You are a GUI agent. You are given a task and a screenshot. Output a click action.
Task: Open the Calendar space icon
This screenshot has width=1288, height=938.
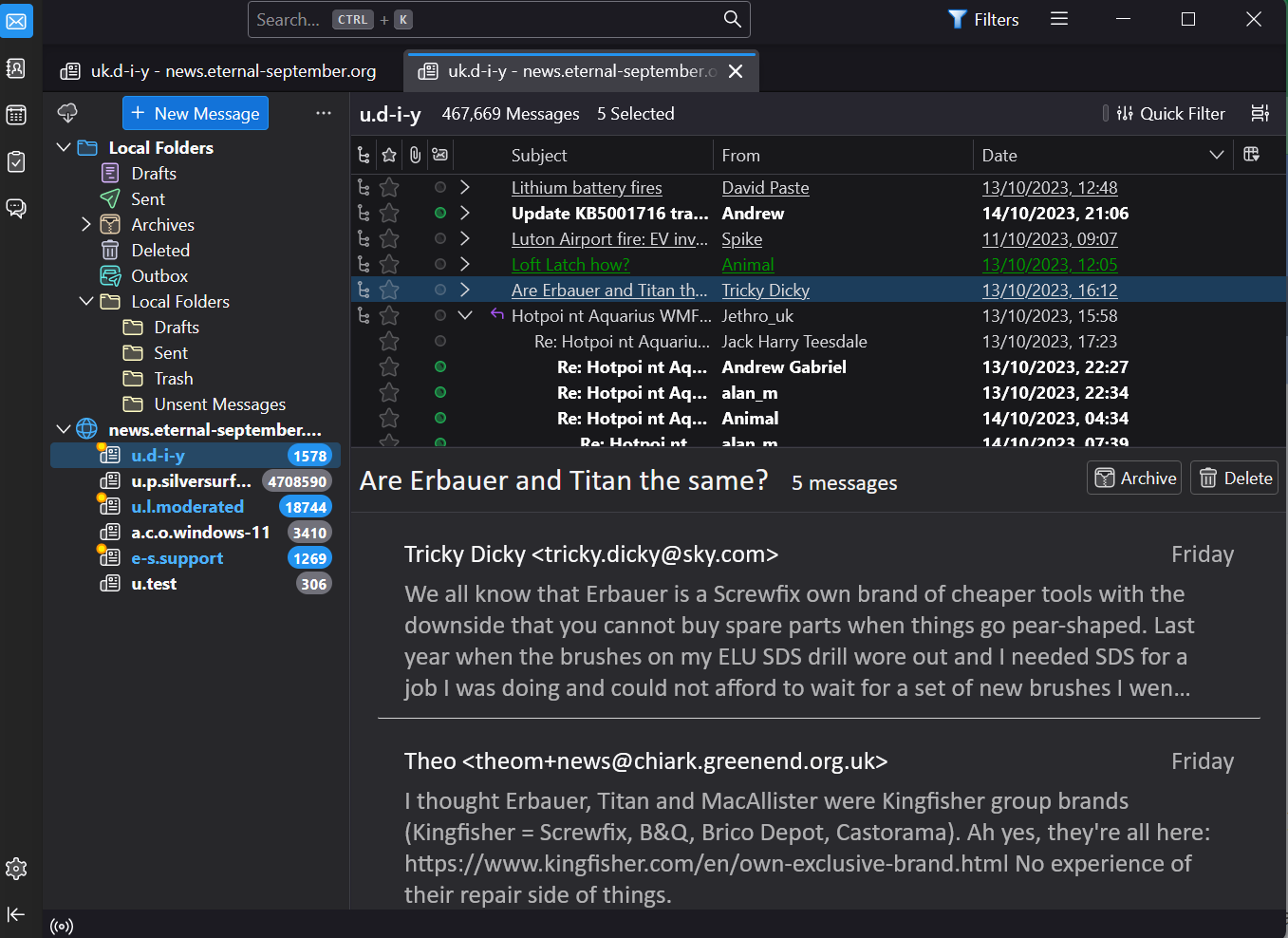click(x=16, y=115)
